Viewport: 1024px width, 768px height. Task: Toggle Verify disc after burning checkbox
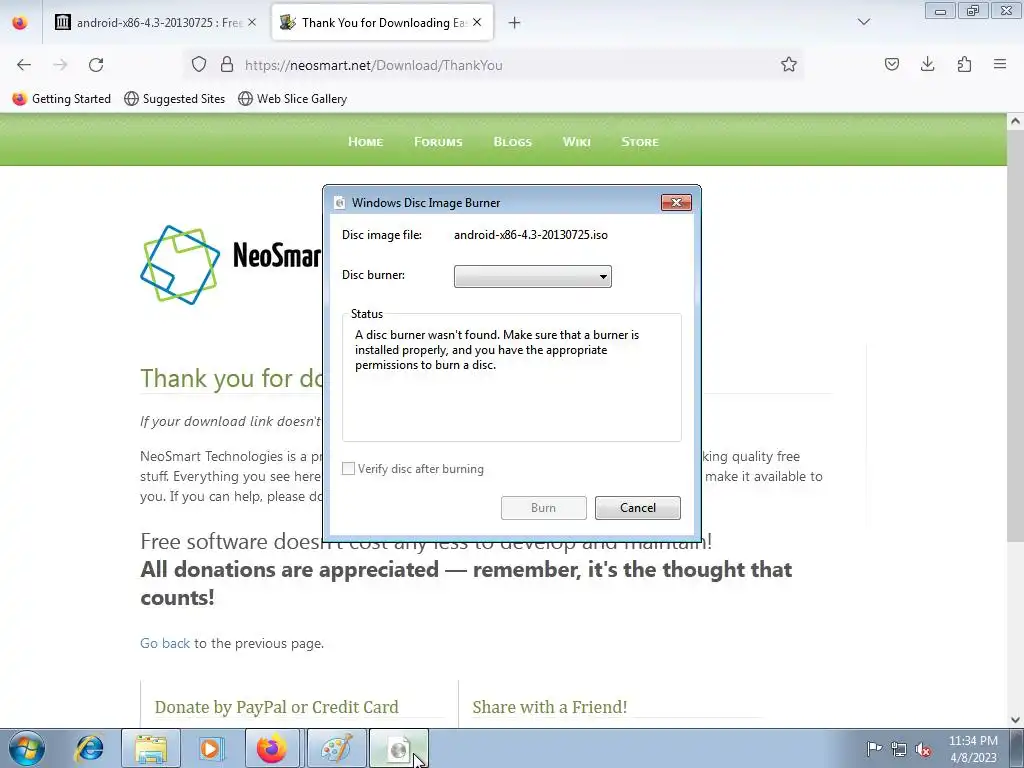coord(348,469)
